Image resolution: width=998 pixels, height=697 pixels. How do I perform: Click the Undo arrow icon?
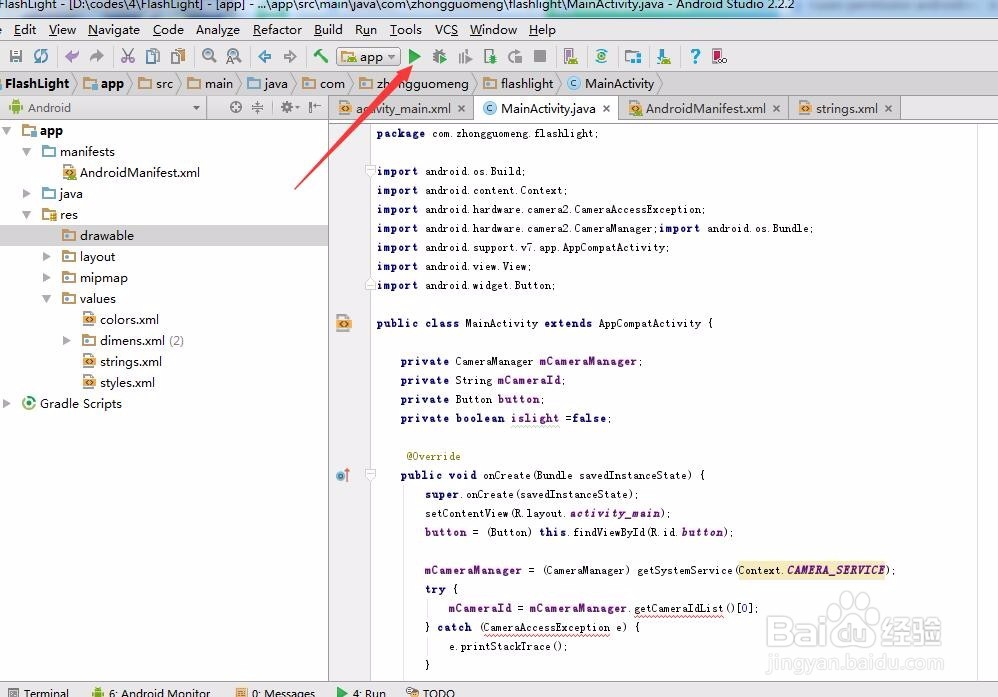(x=70, y=56)
